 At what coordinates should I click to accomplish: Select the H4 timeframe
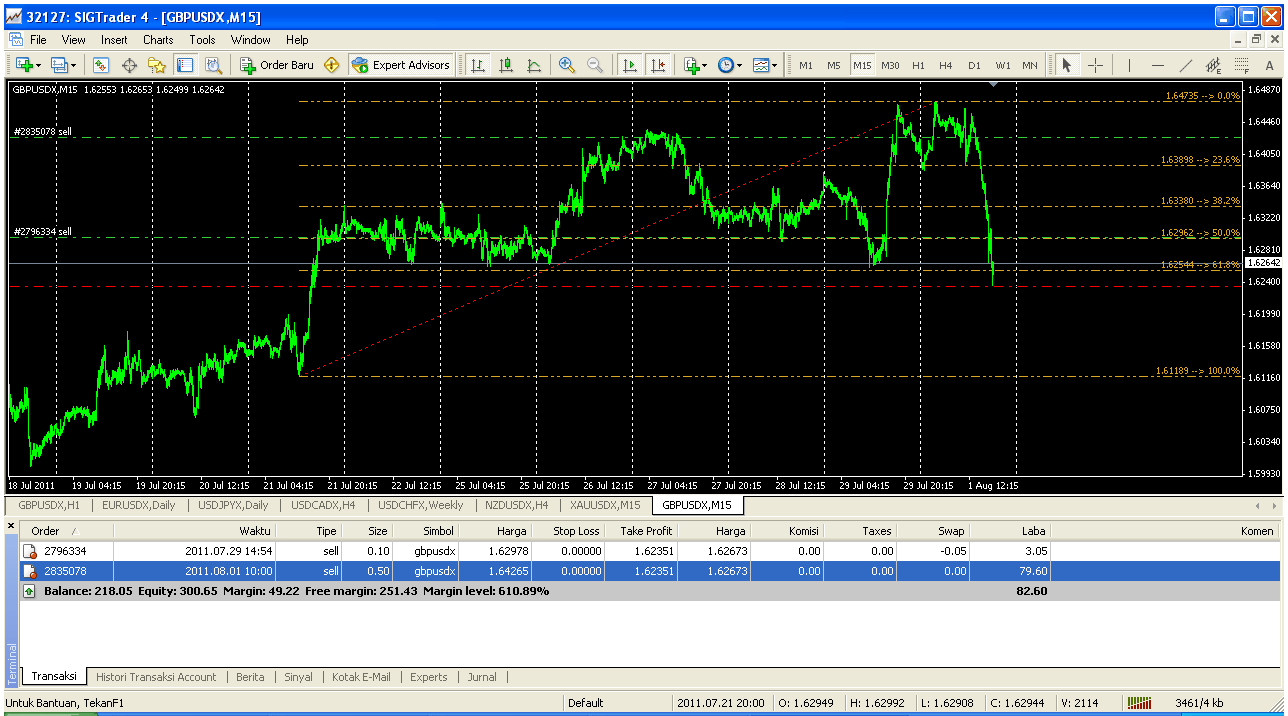pyautogui.click(x=946, y=65)
